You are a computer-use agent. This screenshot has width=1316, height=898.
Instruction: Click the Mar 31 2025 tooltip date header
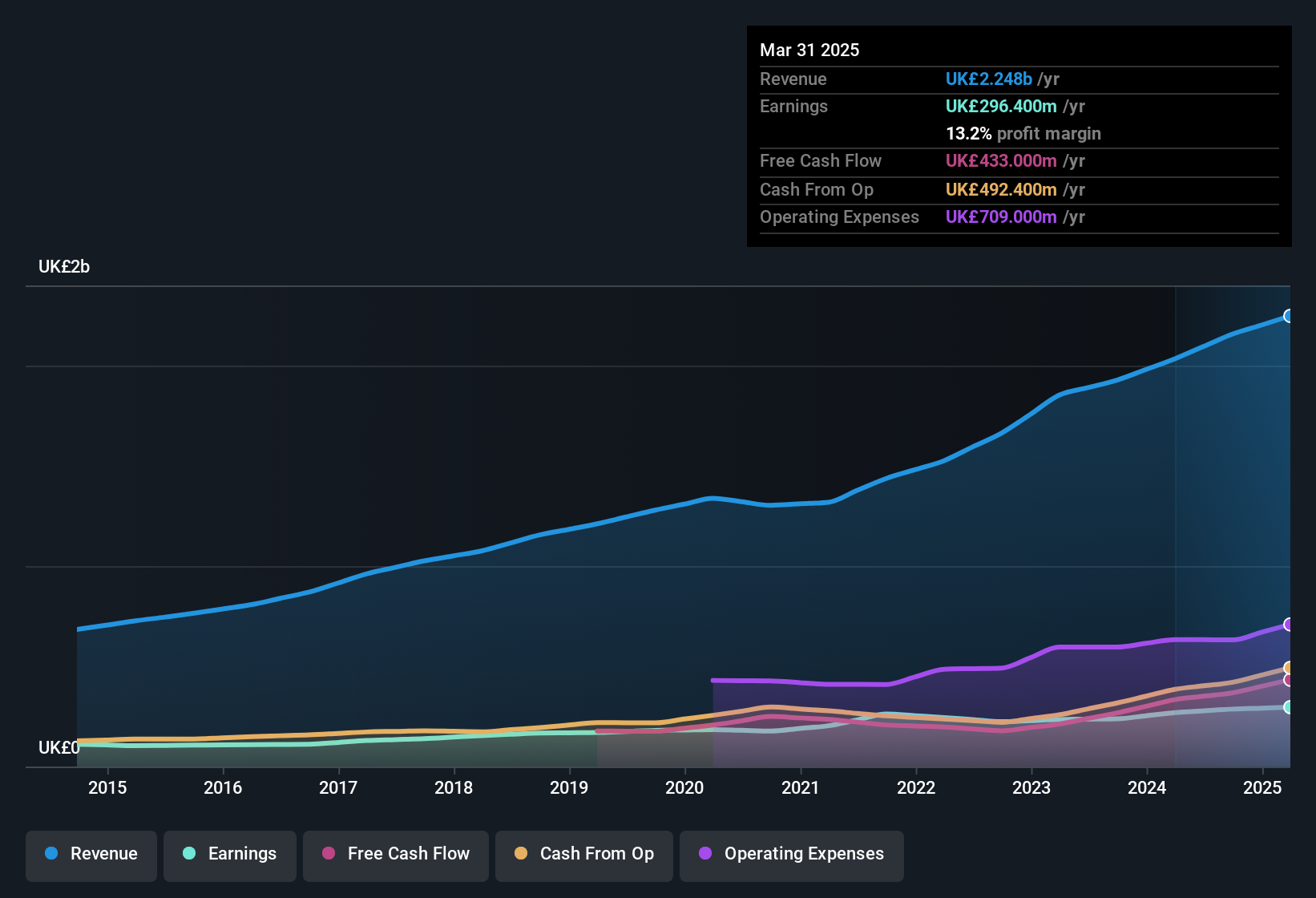coord(809,51)
